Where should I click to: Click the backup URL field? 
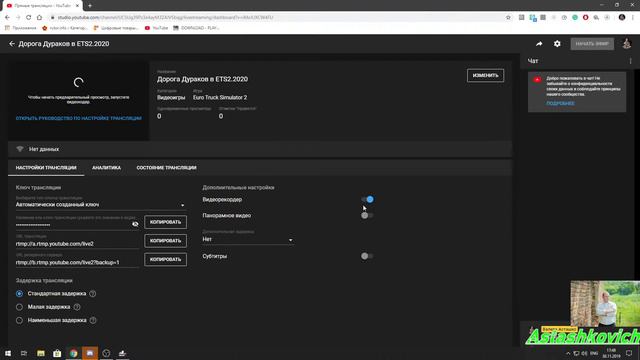coord(77,262)
